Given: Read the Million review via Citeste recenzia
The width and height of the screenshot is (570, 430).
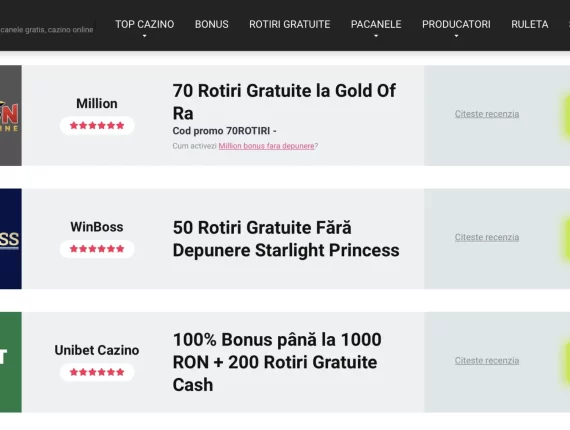Looking at the screenshot, I should 487,114.
